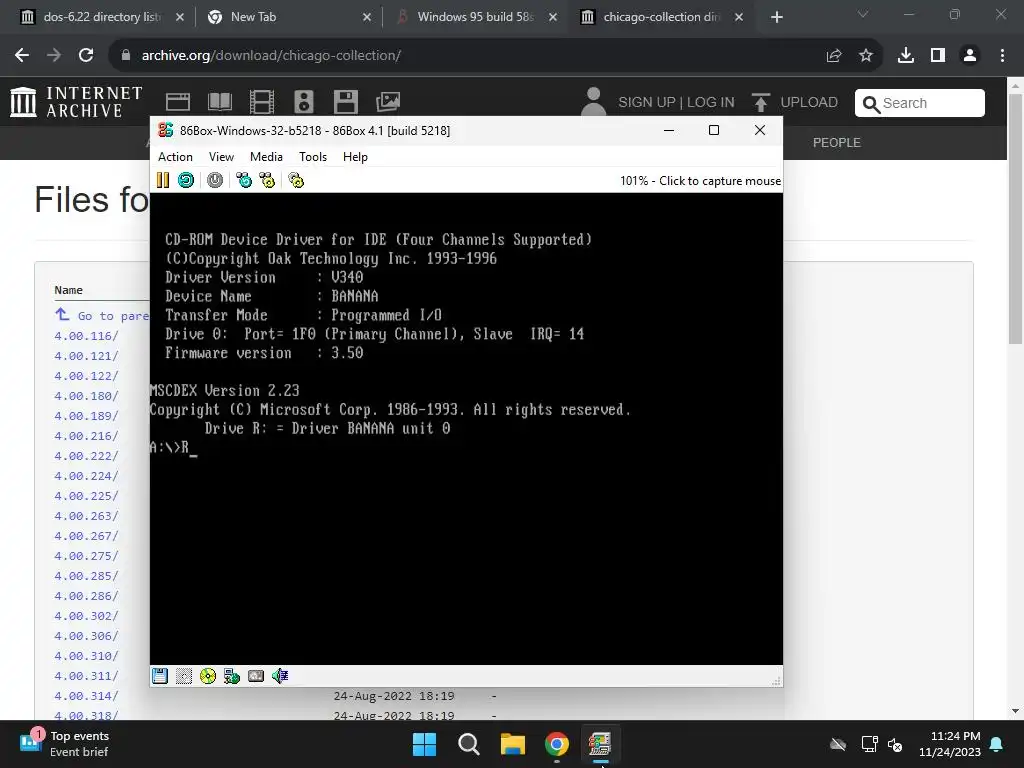Open the Images icon on Internet Archive
The height and width of the screenshot is (768, 1024).
[388, 102]
